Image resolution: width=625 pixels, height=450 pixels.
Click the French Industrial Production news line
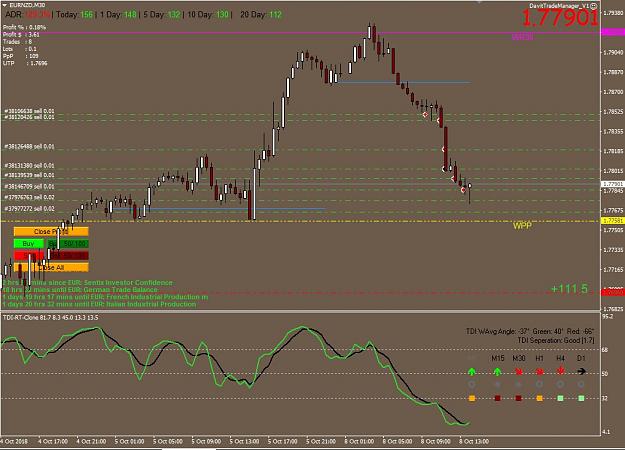105,297
